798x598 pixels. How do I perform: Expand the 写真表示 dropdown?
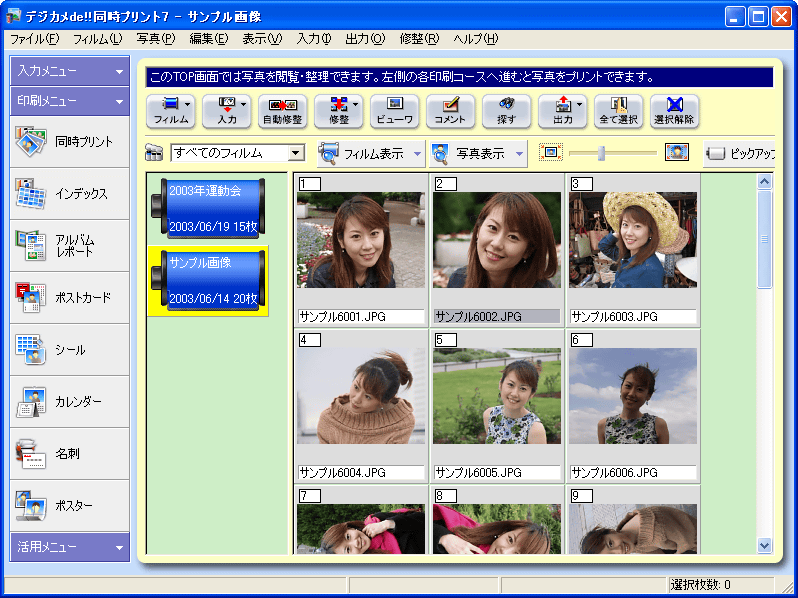pyautogui.click(x=520, y=154)
